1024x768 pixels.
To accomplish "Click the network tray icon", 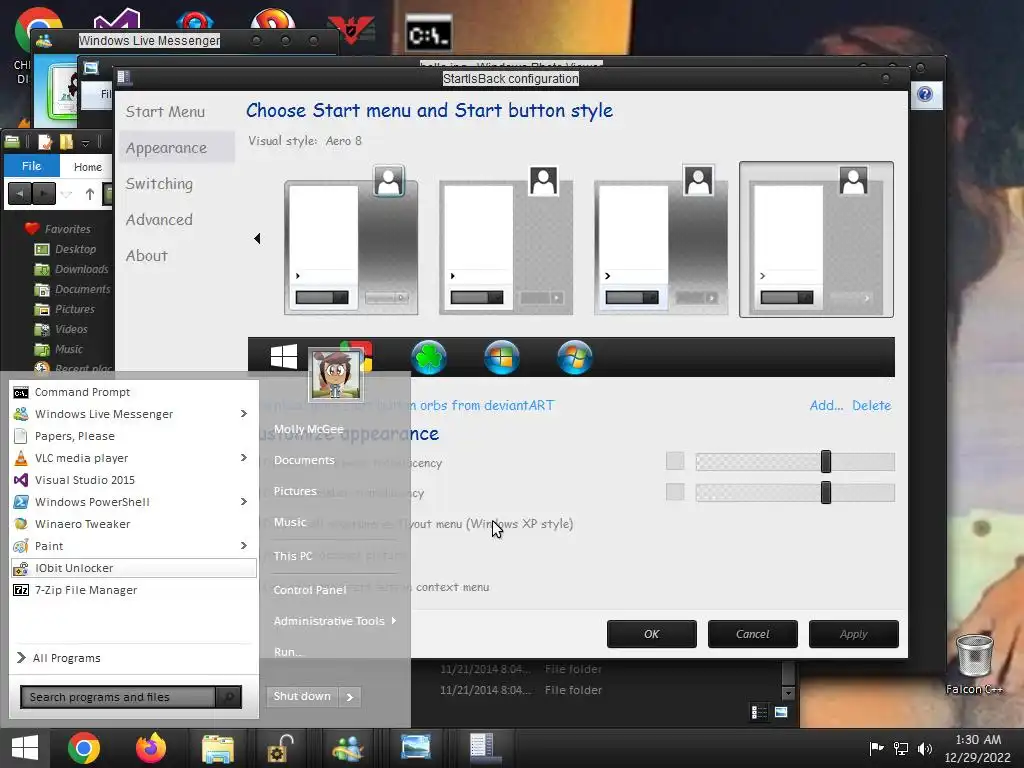I will (x=901, y=748).
